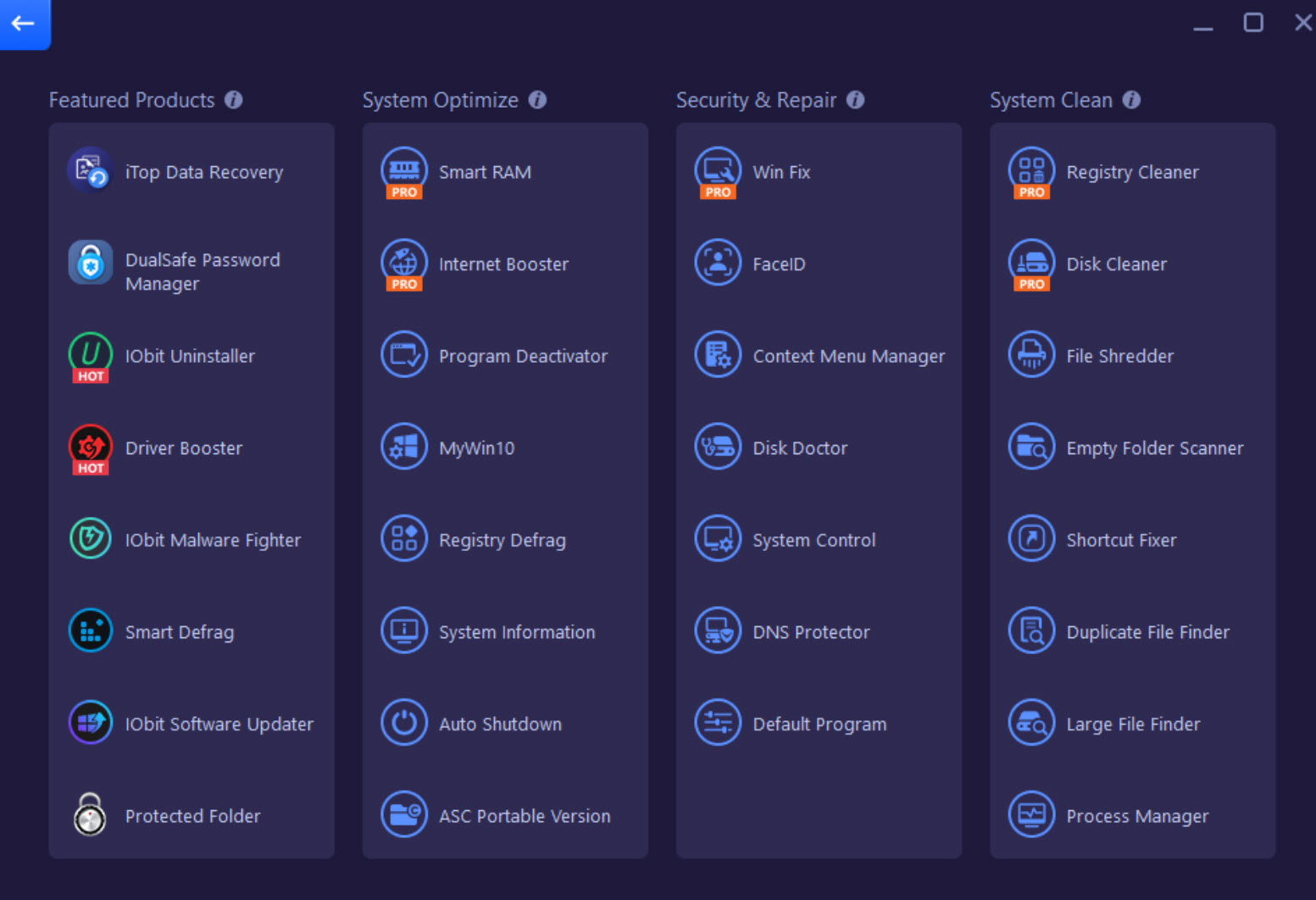Open the Duplicate File Finder label
The width and height of the screenshot is (1316, 900).
[x=1147, y=633]
